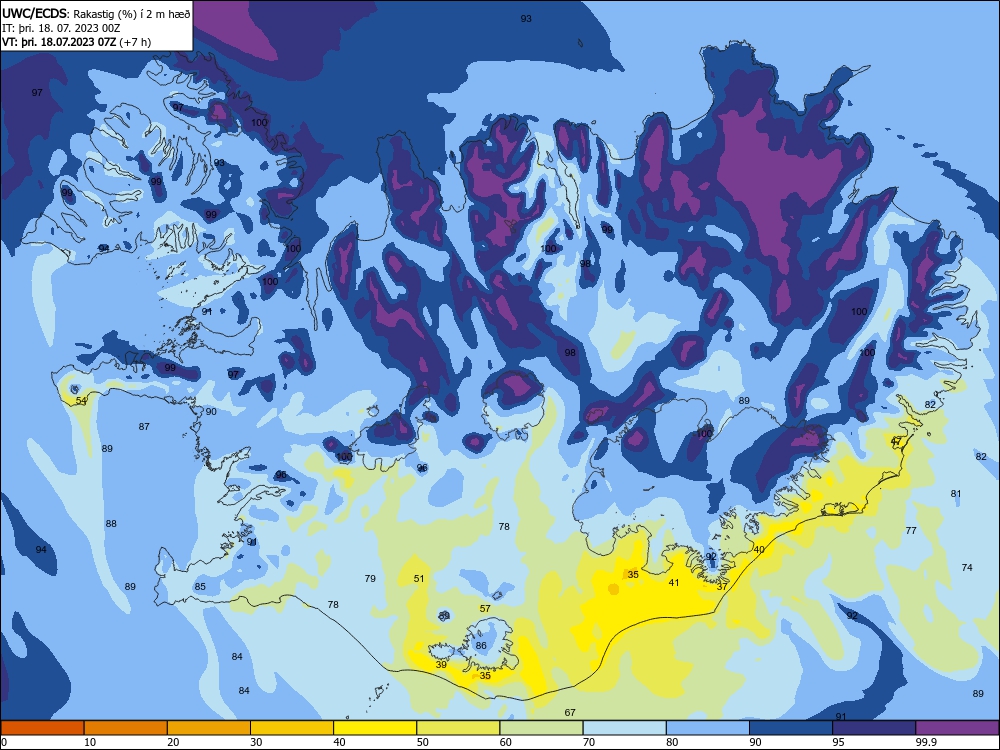Screen dimensions: 1000x750
Task: Click the humidity value '47' on the map
Action: click(895, 441)
